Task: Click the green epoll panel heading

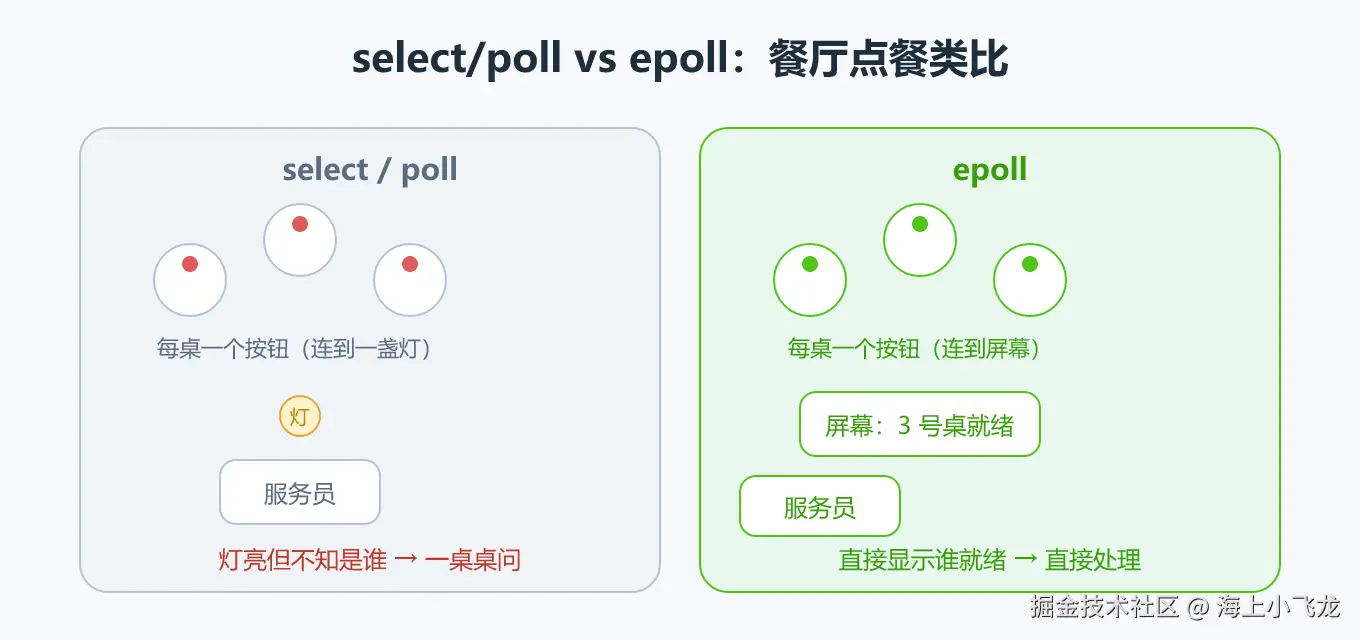Action: point(990,170)
